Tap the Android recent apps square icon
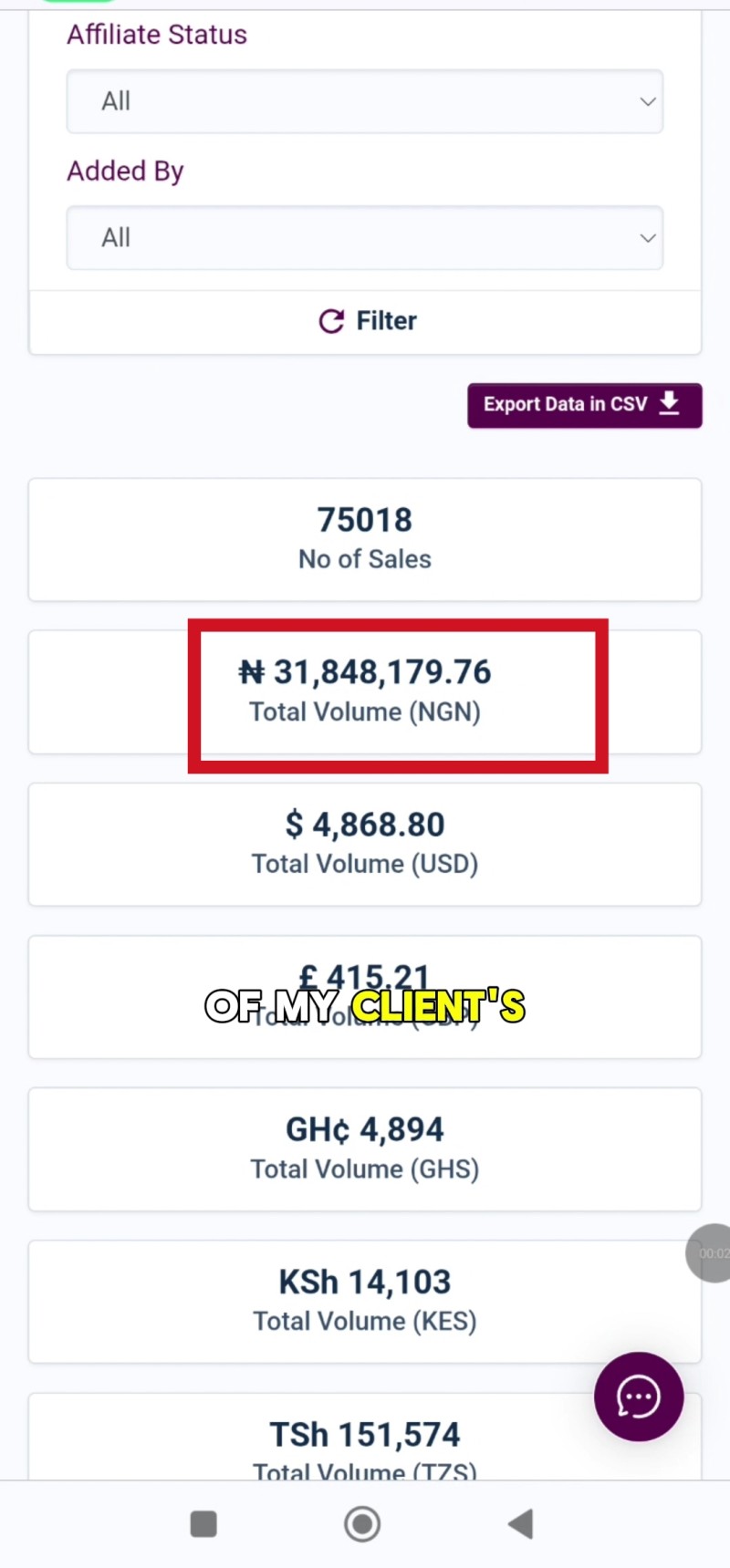The height and width of the screenshot is (1568, 730). click(203, 1523)
